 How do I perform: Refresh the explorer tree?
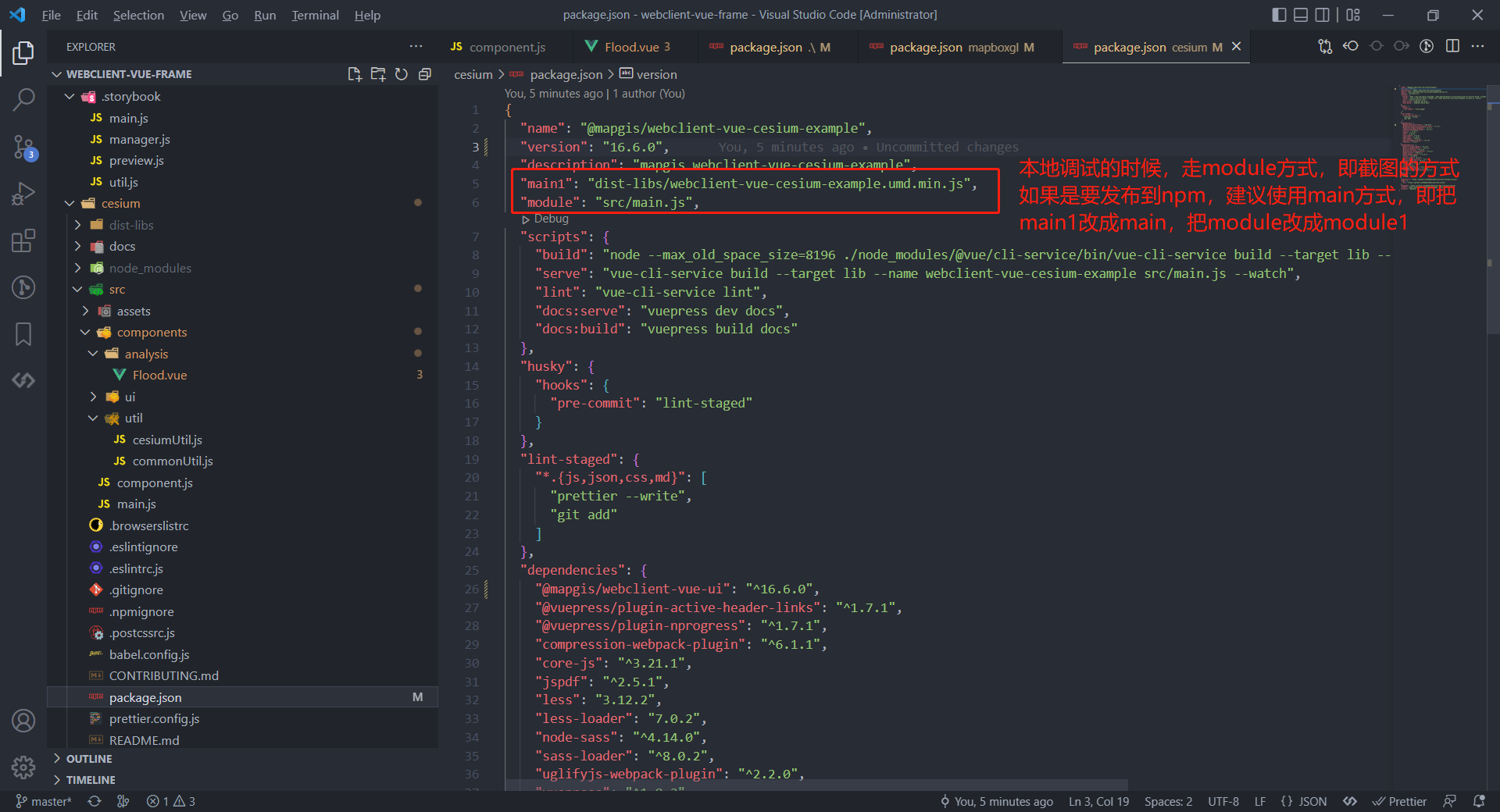[x=402, y=74]
